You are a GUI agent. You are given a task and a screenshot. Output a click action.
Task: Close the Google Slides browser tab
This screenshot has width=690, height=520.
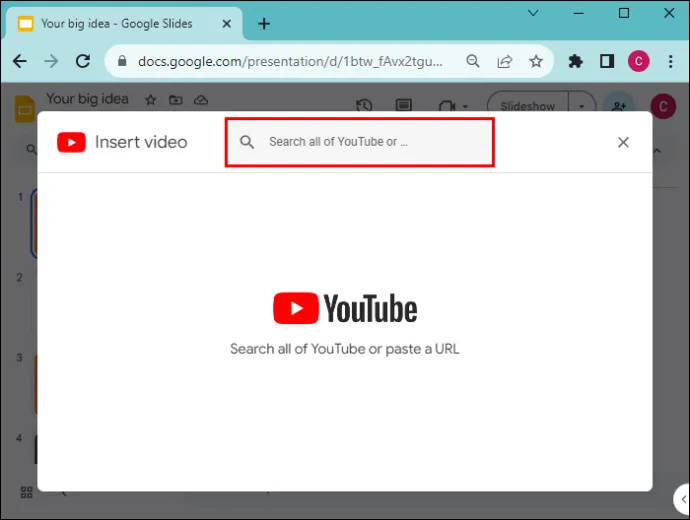227,24
